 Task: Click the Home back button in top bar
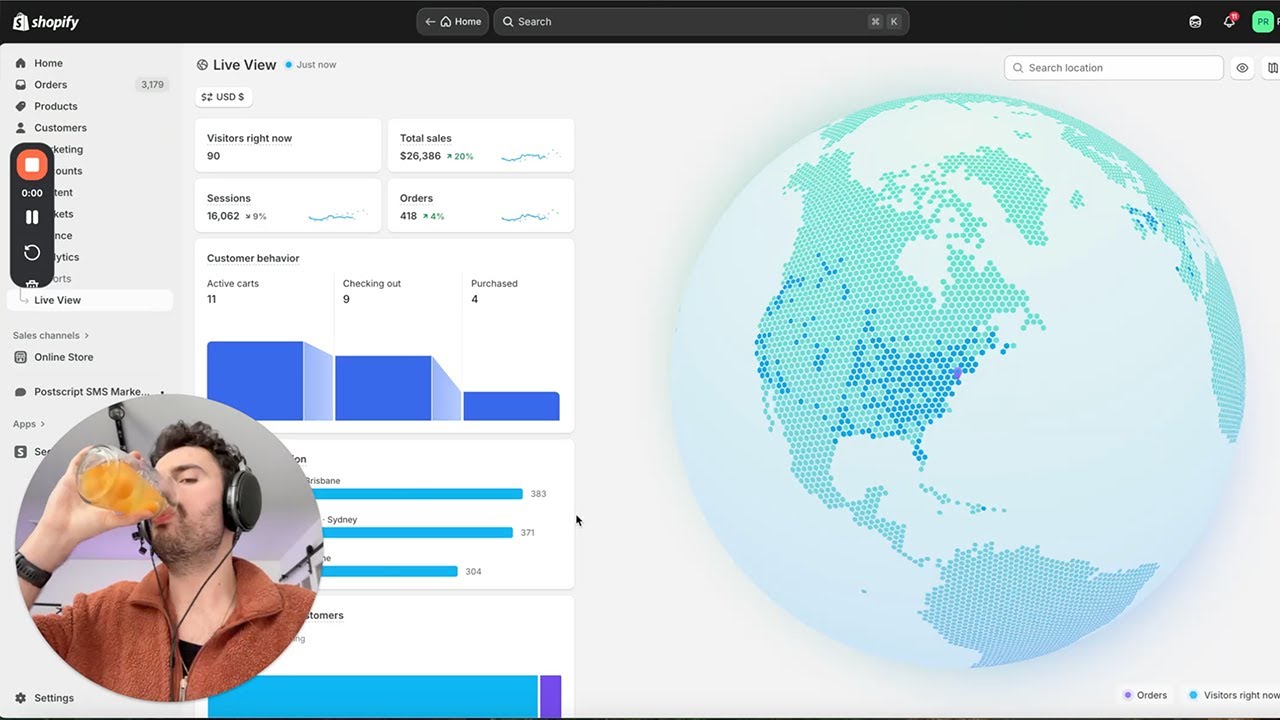[453, 21]
